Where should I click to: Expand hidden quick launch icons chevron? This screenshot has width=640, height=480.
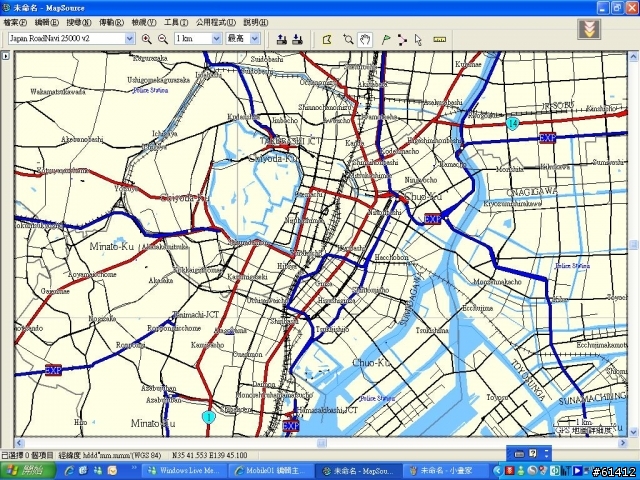point(134,467)
